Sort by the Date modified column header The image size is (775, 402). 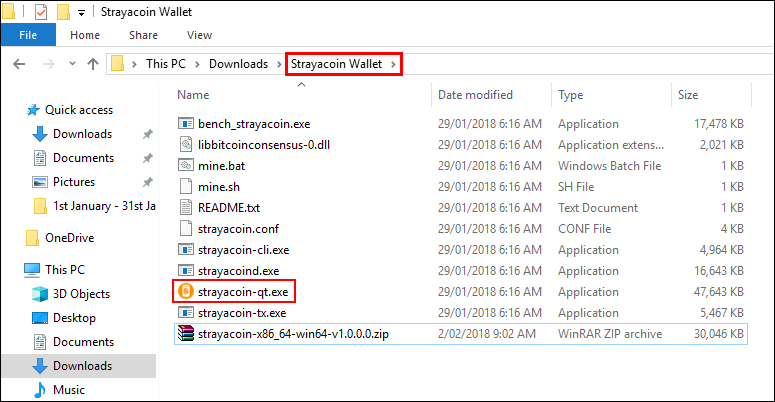[475, 95]
